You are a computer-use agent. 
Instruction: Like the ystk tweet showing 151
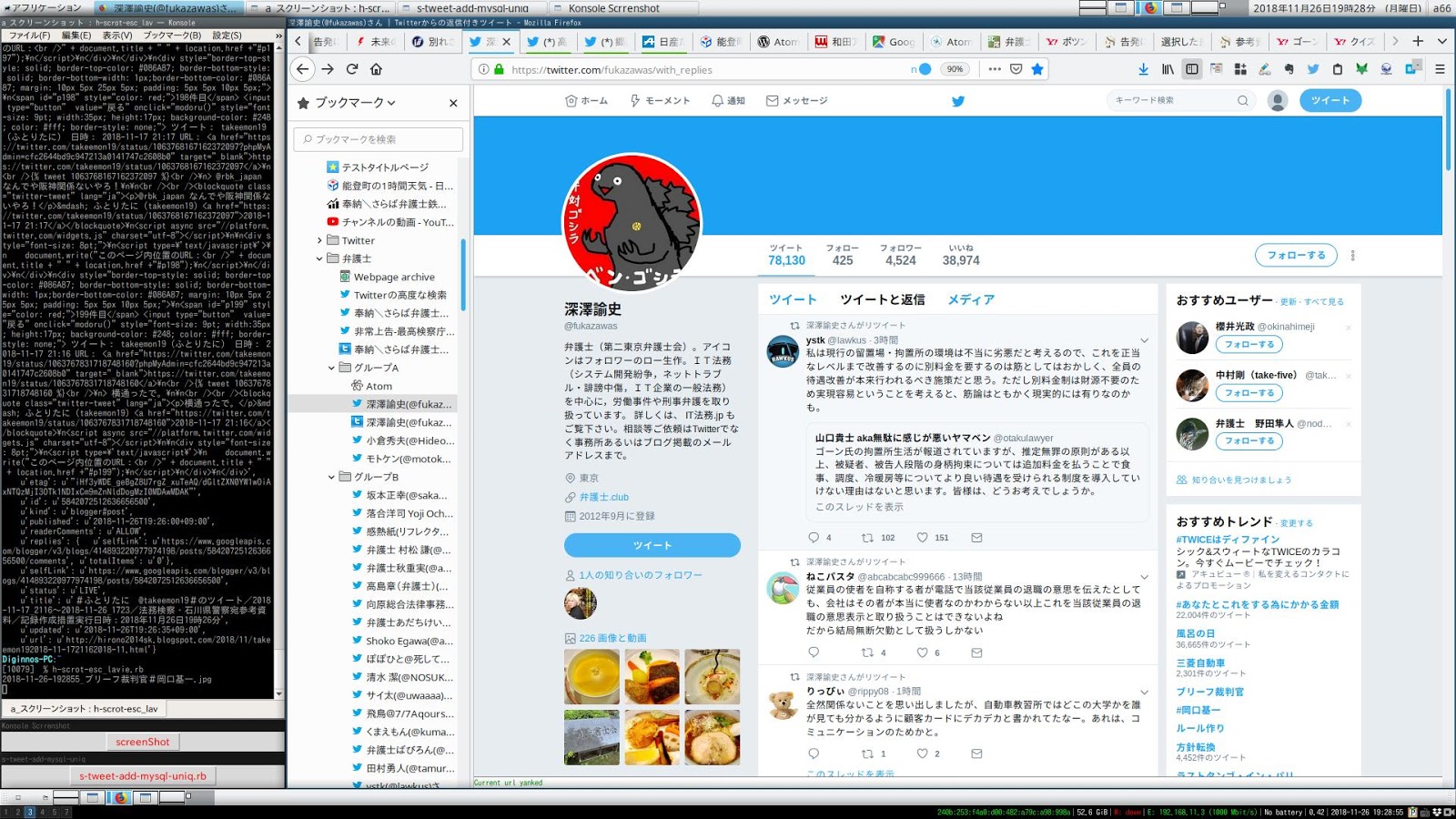point(933,538)
